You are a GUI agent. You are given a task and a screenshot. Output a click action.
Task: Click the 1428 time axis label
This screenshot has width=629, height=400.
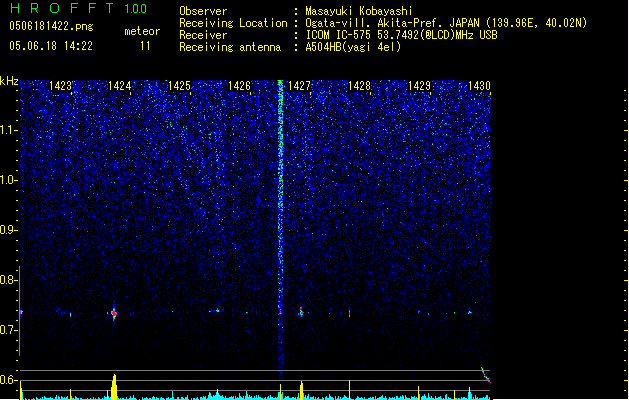pyautogui.click(x=359, y=86)
